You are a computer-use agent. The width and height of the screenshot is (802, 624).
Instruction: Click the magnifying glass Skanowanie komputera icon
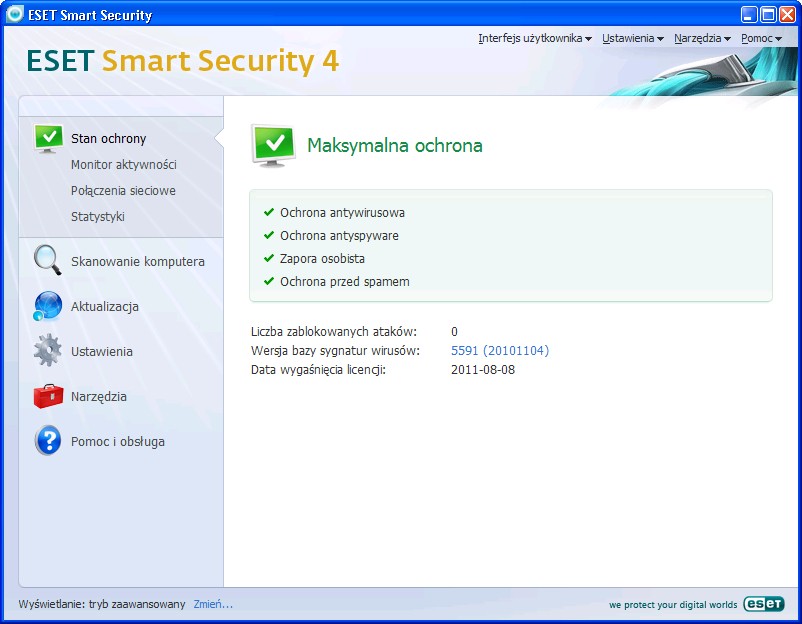(48, 260)
